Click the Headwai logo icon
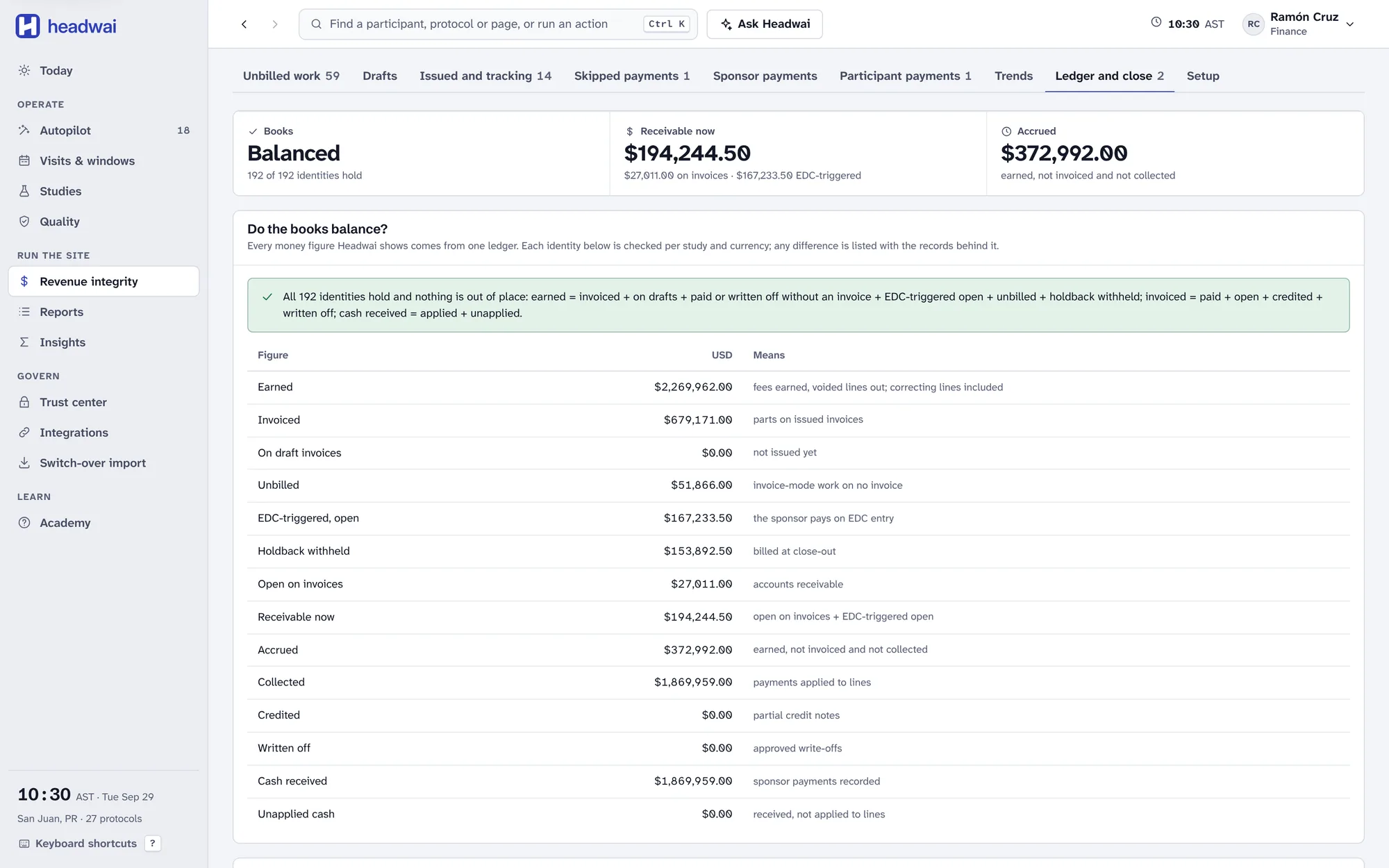Screen dimensions: 1389x868 coord(28,26)
